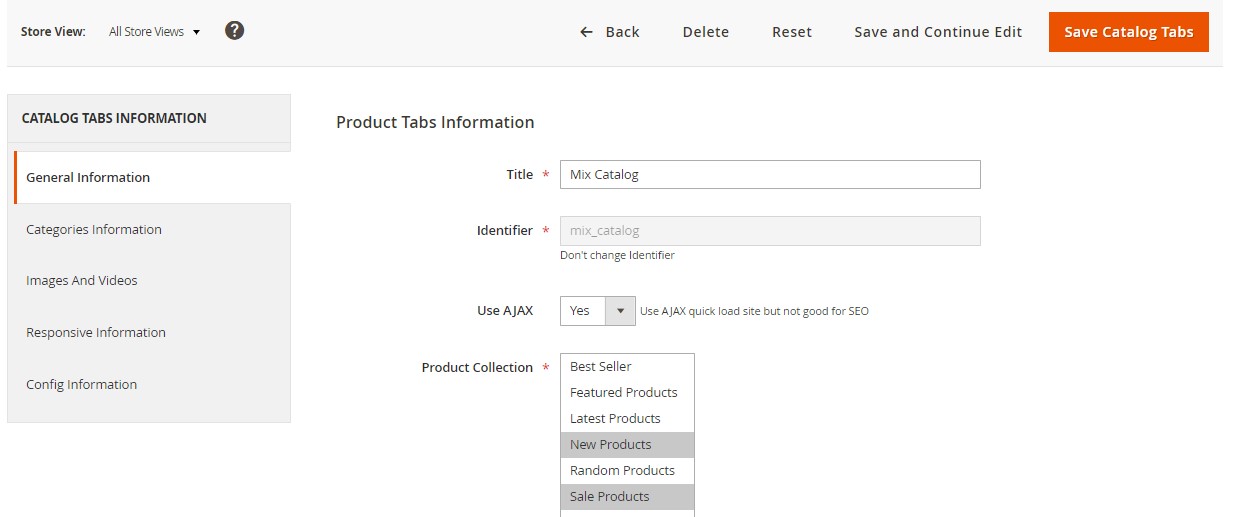Click Save and Continue Edit
Screen dimensions: 1234x517
click(937, 32)
